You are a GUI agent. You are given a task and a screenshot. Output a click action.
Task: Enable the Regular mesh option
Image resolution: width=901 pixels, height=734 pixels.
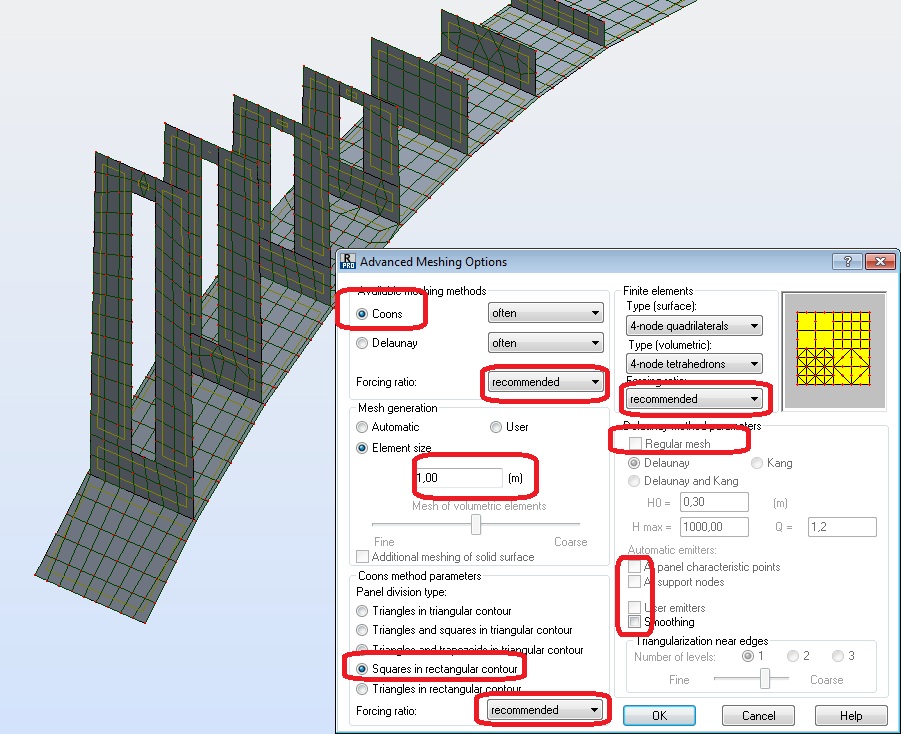click(634, 443)
